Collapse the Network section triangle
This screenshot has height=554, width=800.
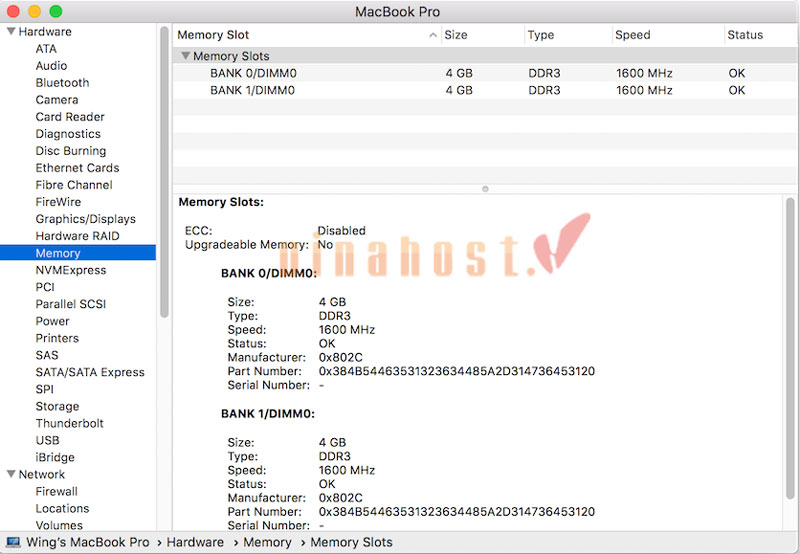pyautogui.click(x=11, y=474)
